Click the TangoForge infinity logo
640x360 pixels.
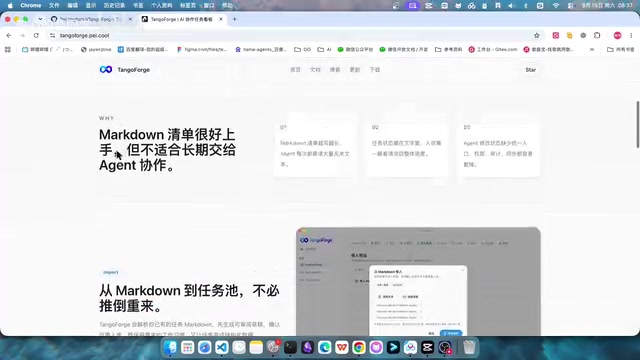[106, 69]
